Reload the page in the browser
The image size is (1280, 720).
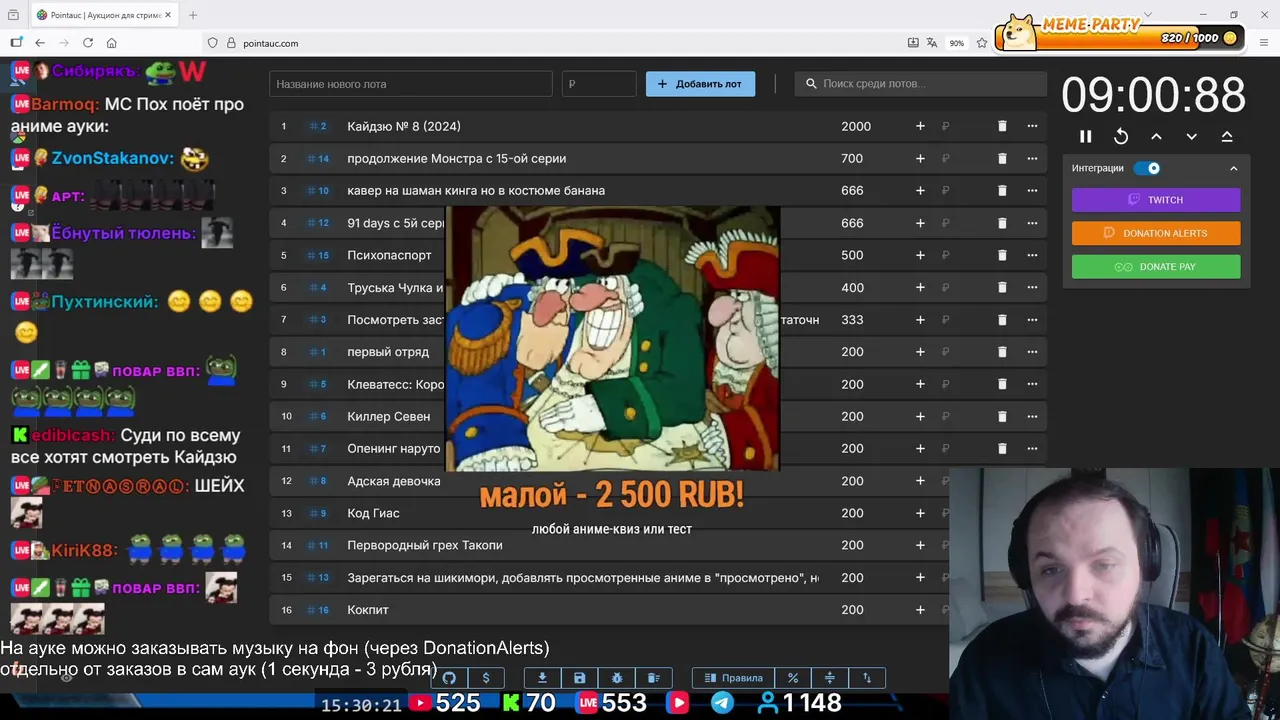pyautogui.click(x=88, y=43)
